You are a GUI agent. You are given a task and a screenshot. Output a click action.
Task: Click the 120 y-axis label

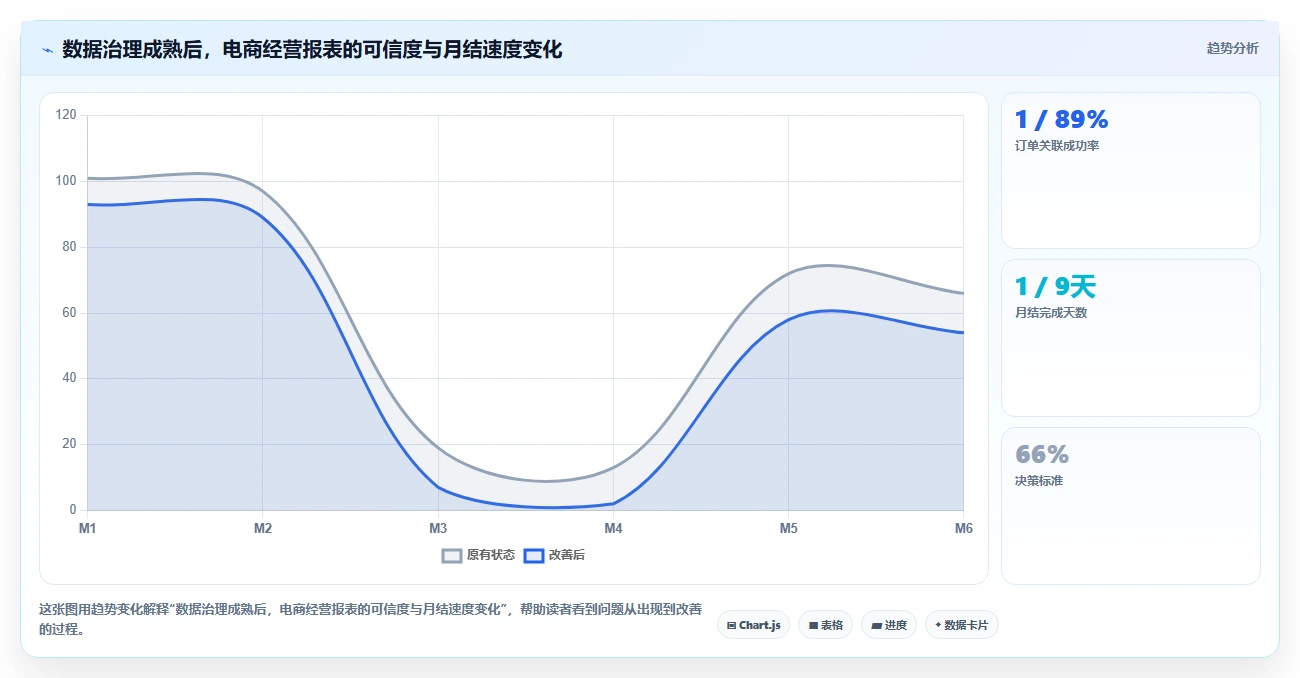pos(66,115)
